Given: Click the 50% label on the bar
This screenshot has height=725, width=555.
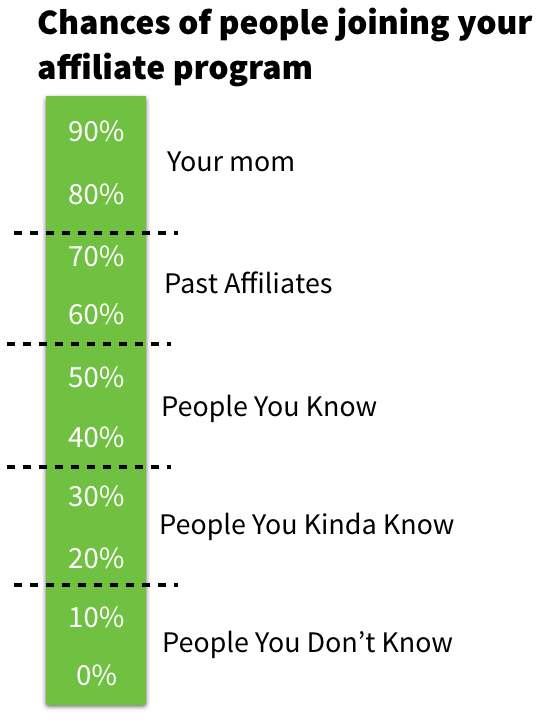Looking at the screenshot, I should (96, 378).
